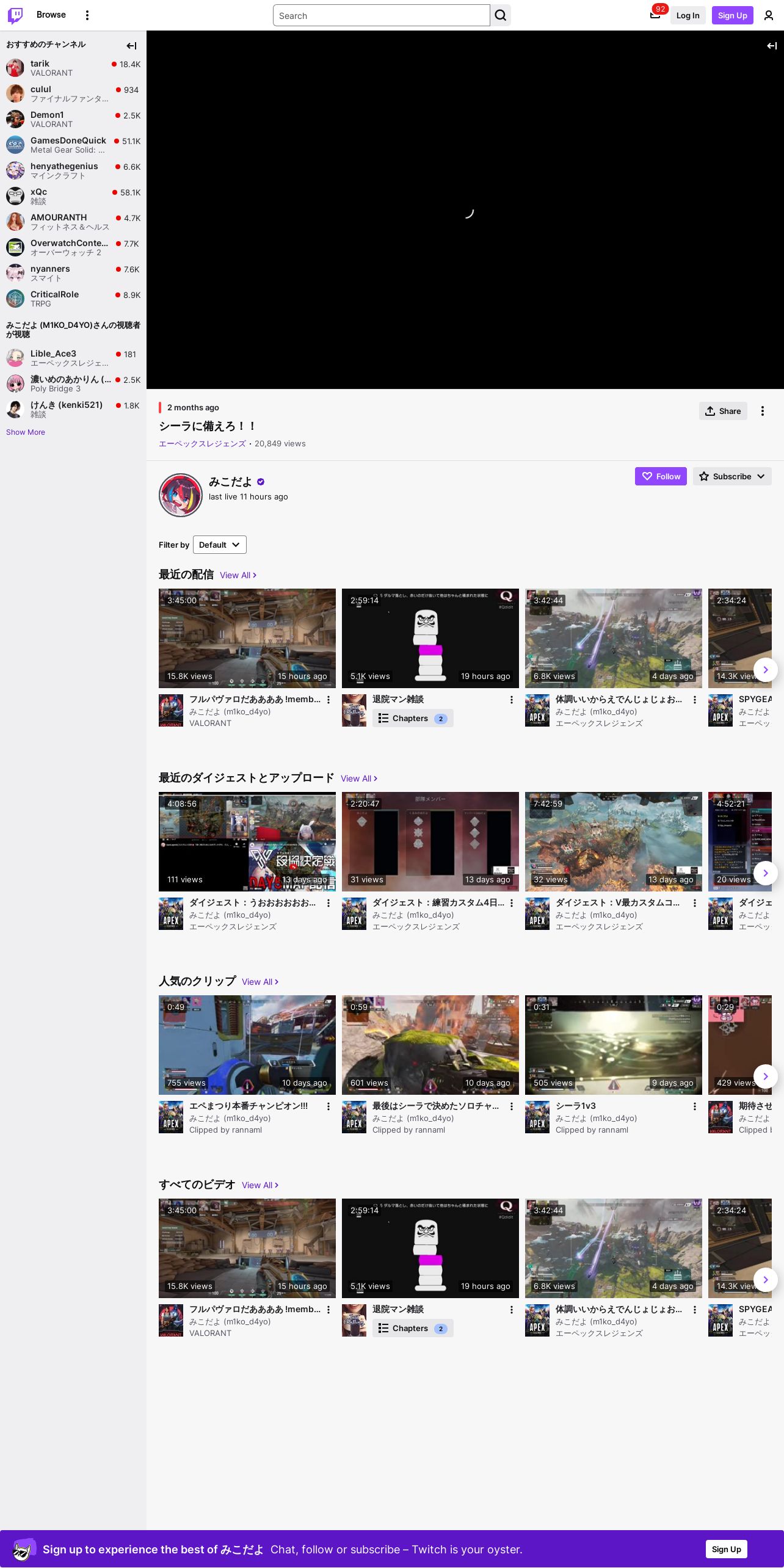Open henyathegenius channel in sidebar
Screen dimensions: 784x1568
click(73, 170)
